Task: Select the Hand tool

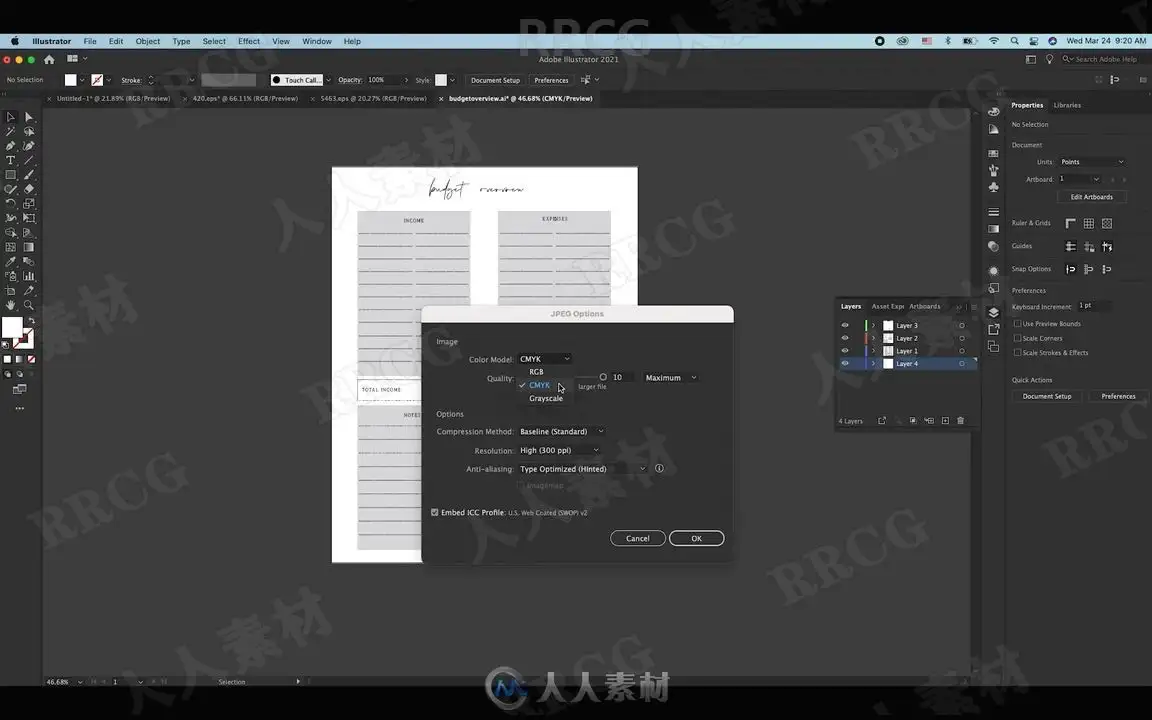Action: tap(10, 305)
